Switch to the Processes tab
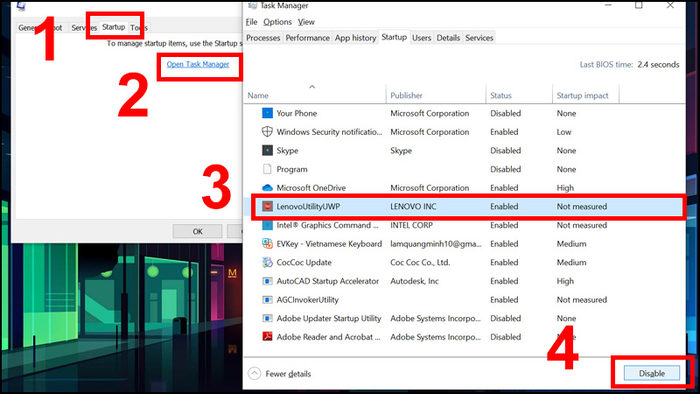Image resolution: width=700 pixels, height=394 pixels. 263,38
